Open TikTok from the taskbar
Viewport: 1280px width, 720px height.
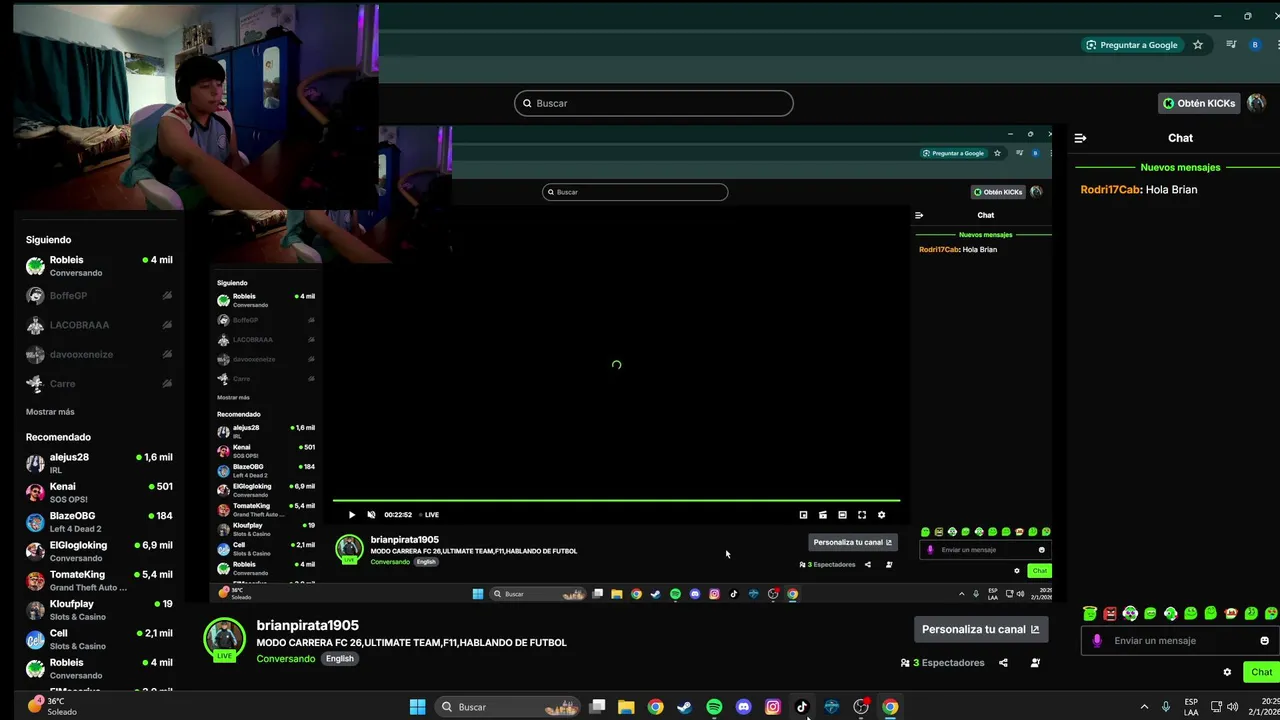[802, 707]
